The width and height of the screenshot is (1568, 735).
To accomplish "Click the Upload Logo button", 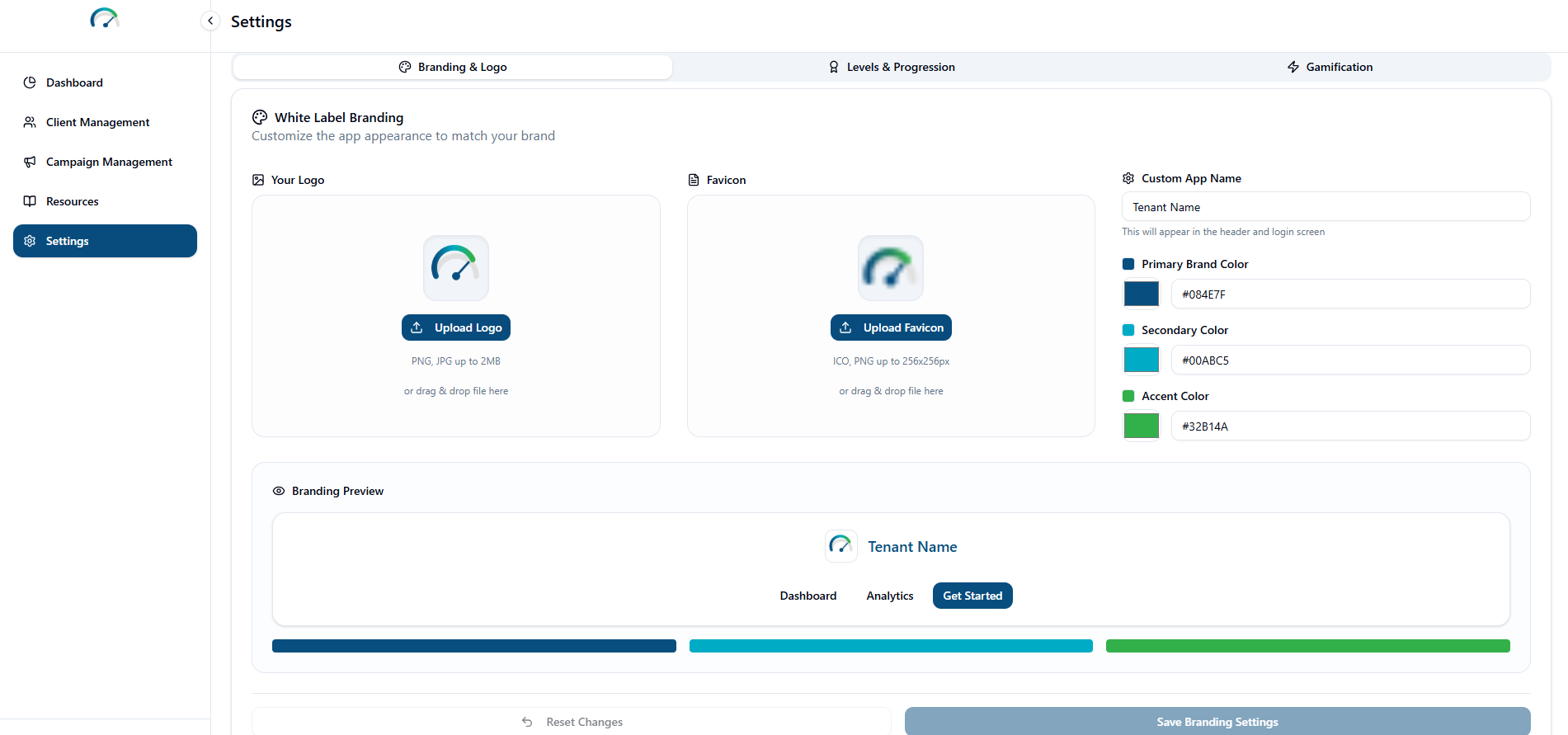I will 456,327.
